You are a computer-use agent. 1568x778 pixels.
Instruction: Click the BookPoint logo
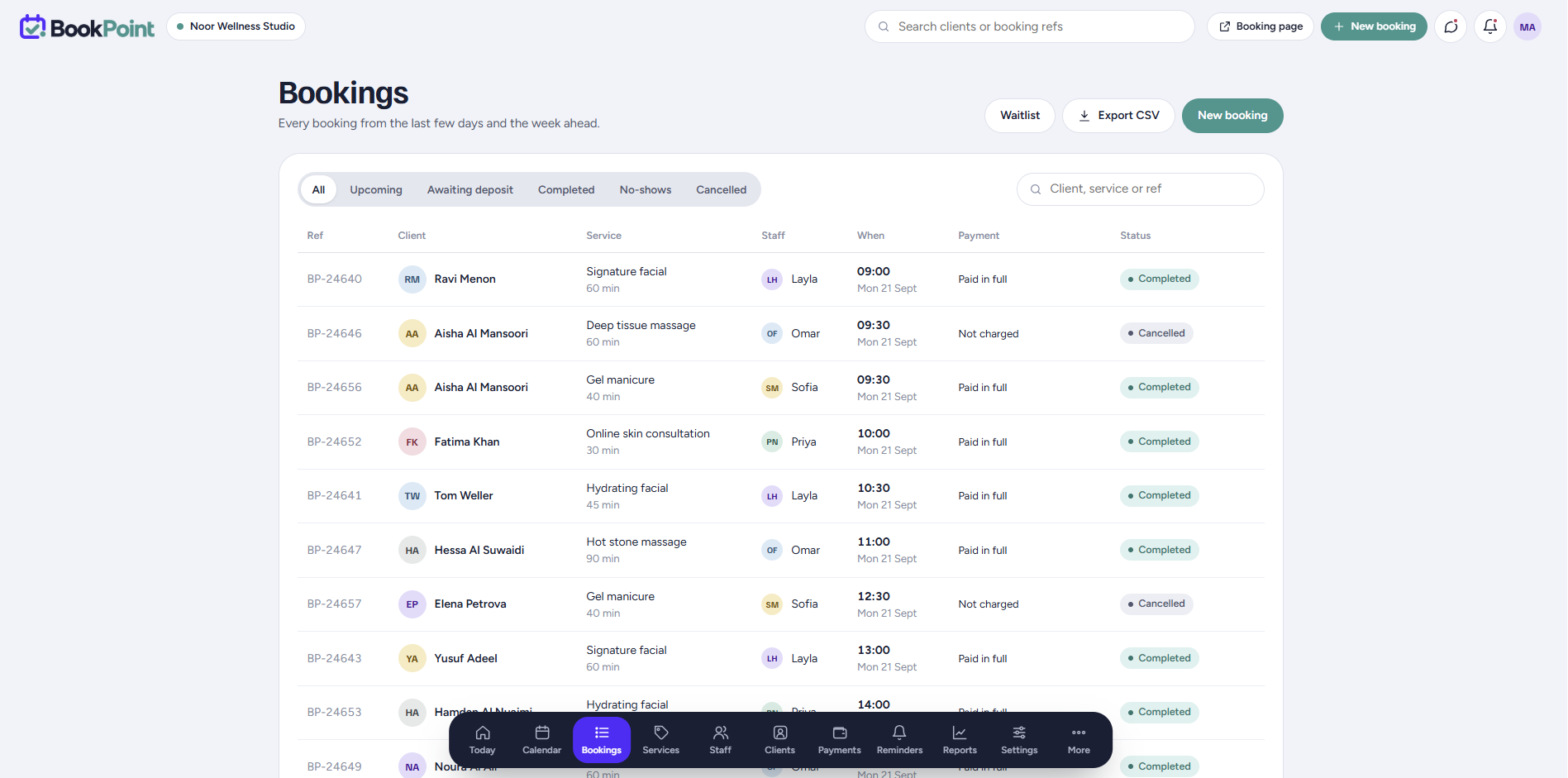pos(87,27)
